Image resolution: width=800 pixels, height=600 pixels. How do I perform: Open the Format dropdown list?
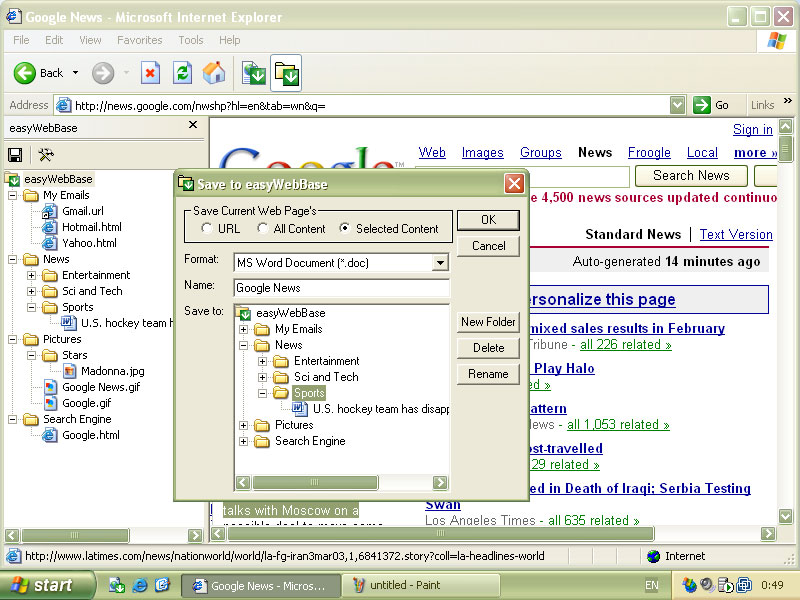440,263
